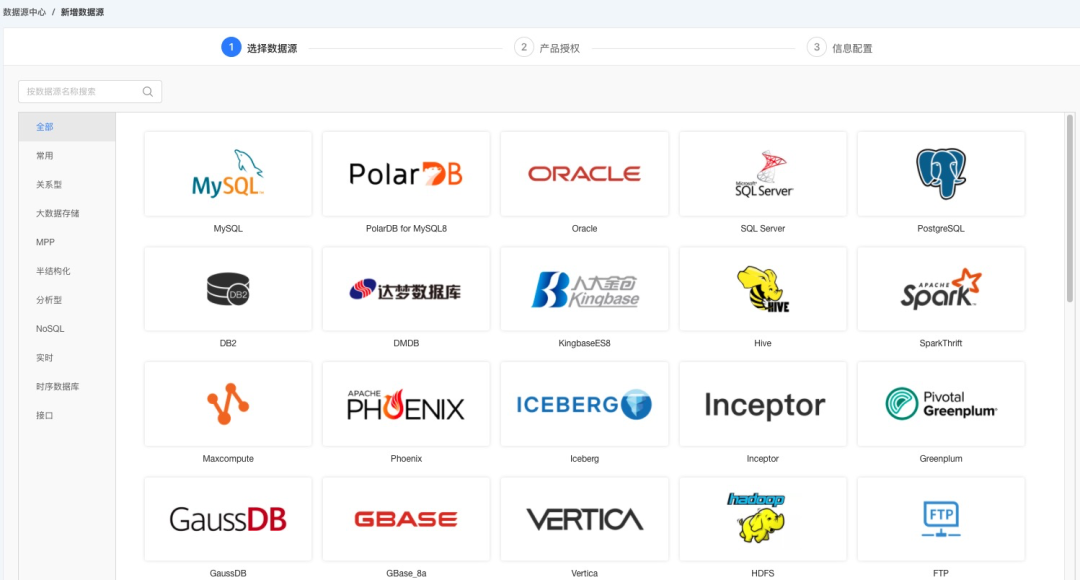Focus the data source name search field
1080x580 pixels.
coord(90,92)
